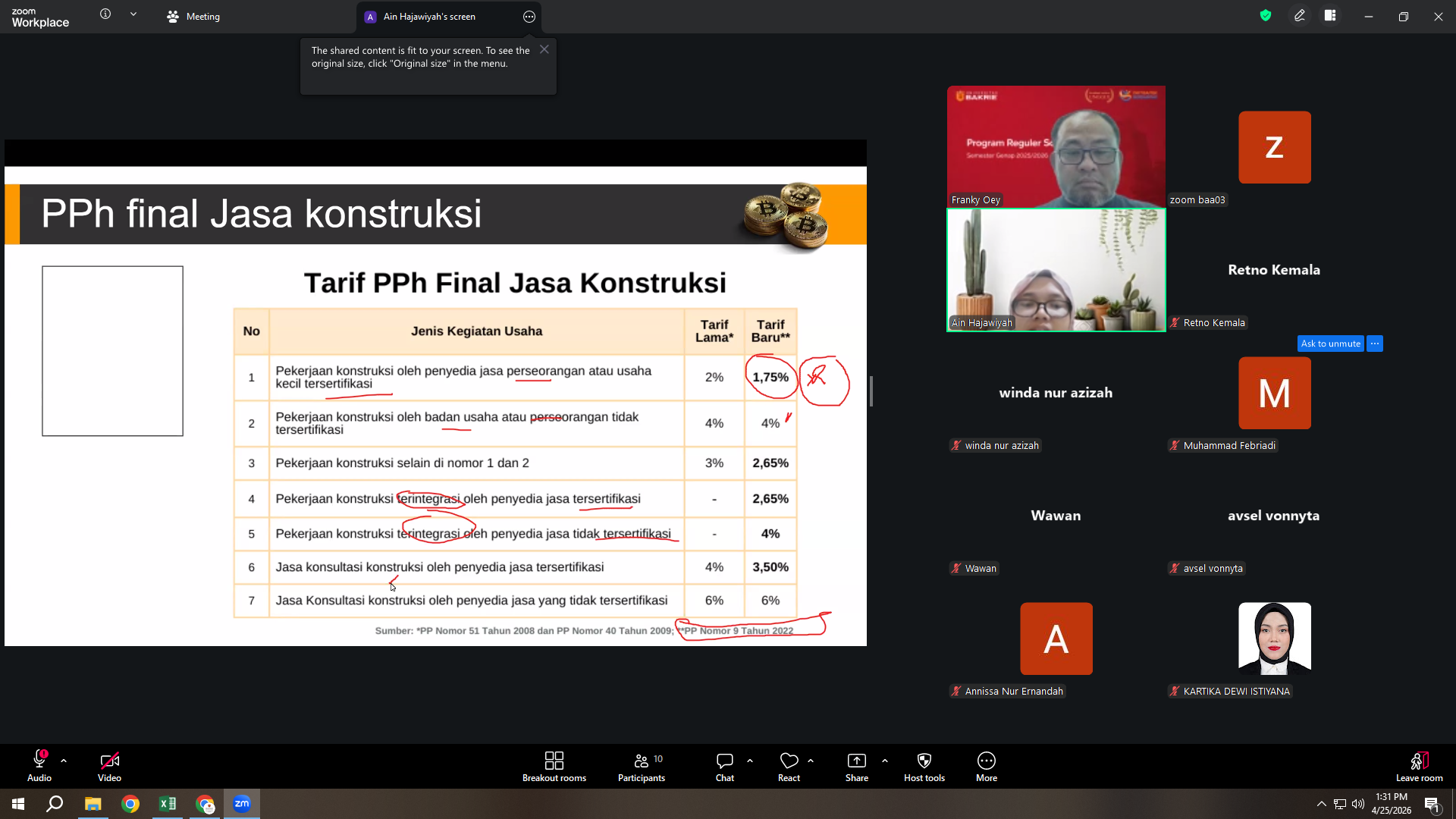Select KARTIKA DEWI ISTIYANA's photo tile
Viewport: 1456px width, 819px height.
pyautogui.click(x=1275, y=639)
